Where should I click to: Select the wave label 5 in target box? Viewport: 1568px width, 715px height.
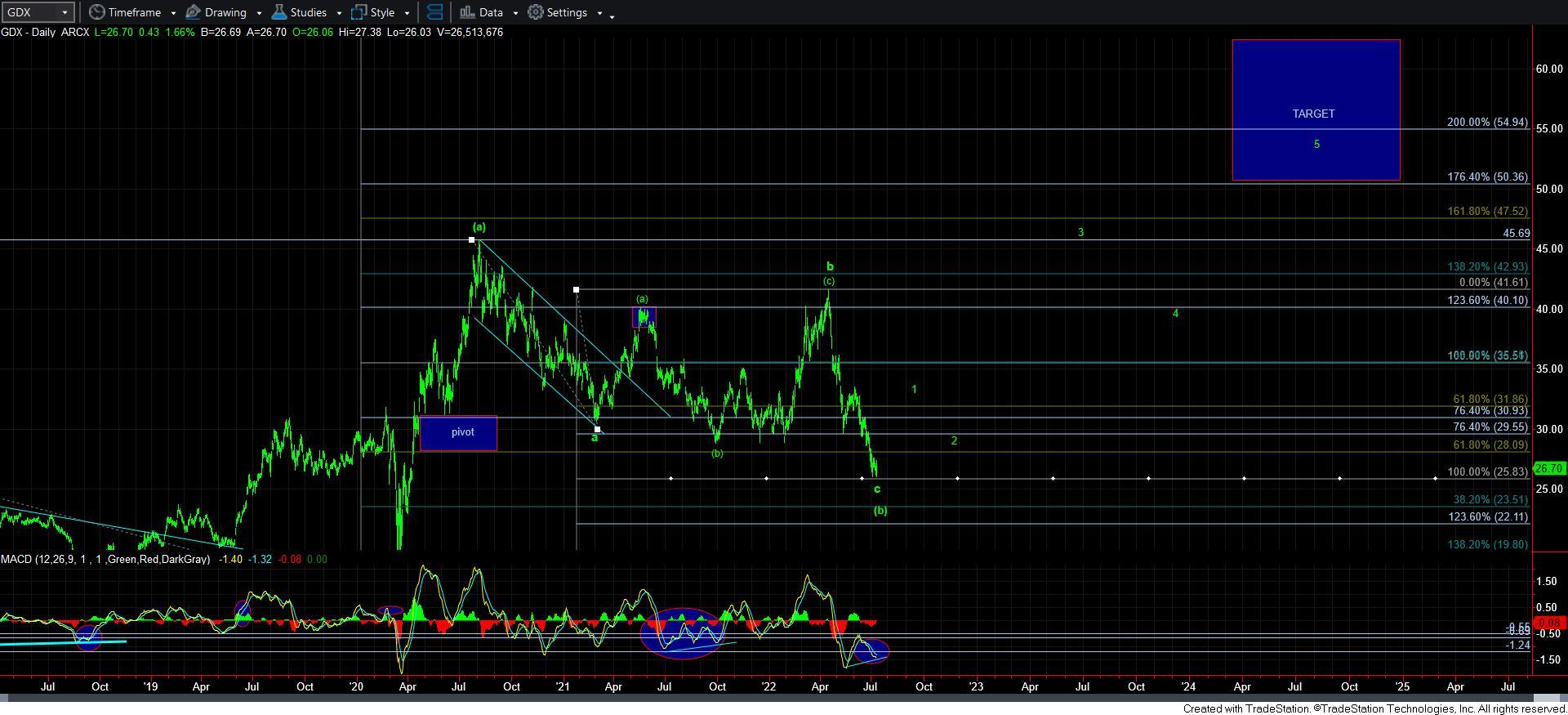(1316, 144)
